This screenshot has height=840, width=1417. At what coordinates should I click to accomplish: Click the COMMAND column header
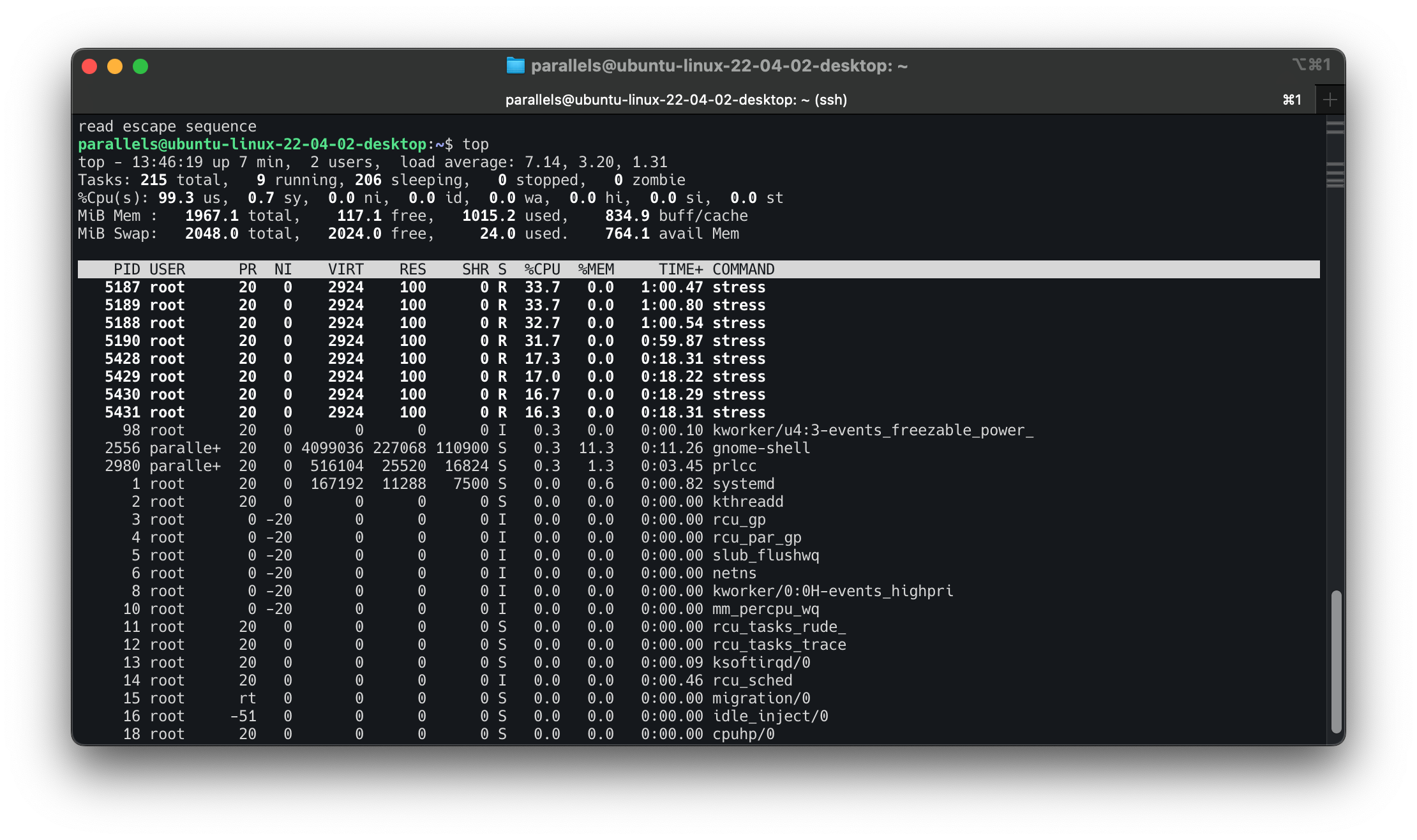(744, 269)
